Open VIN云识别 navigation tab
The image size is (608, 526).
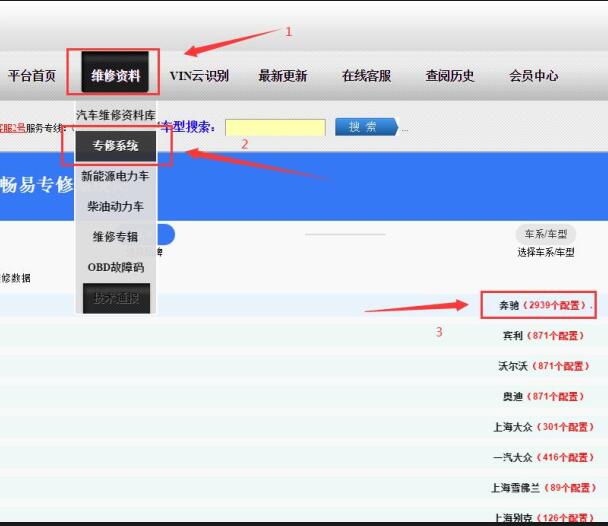click(x=199, y=75)
